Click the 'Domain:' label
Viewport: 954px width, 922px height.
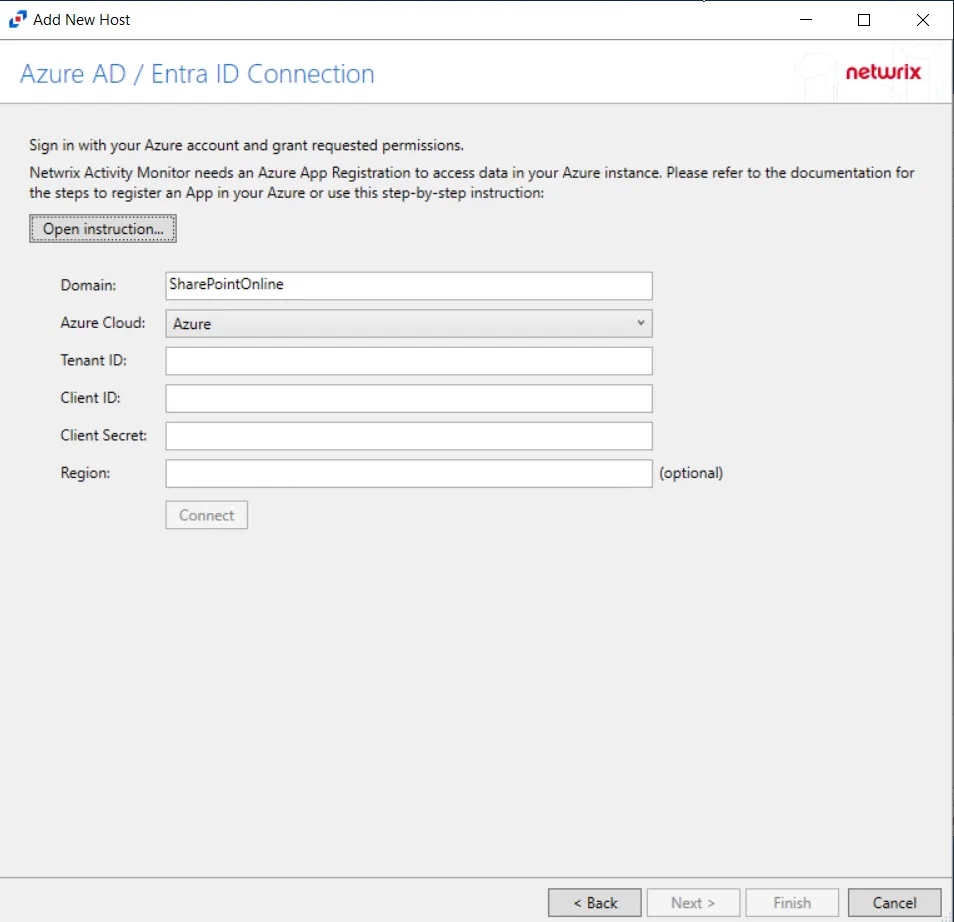88,285
